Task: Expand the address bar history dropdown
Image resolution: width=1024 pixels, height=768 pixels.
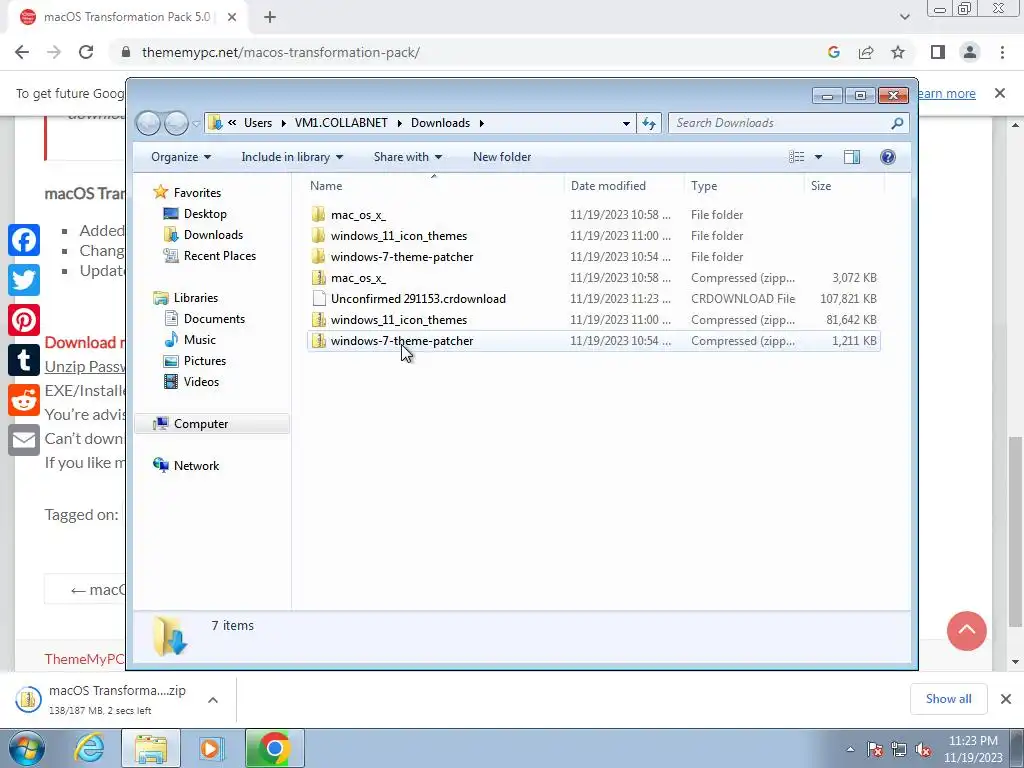Action: point(626,123)
